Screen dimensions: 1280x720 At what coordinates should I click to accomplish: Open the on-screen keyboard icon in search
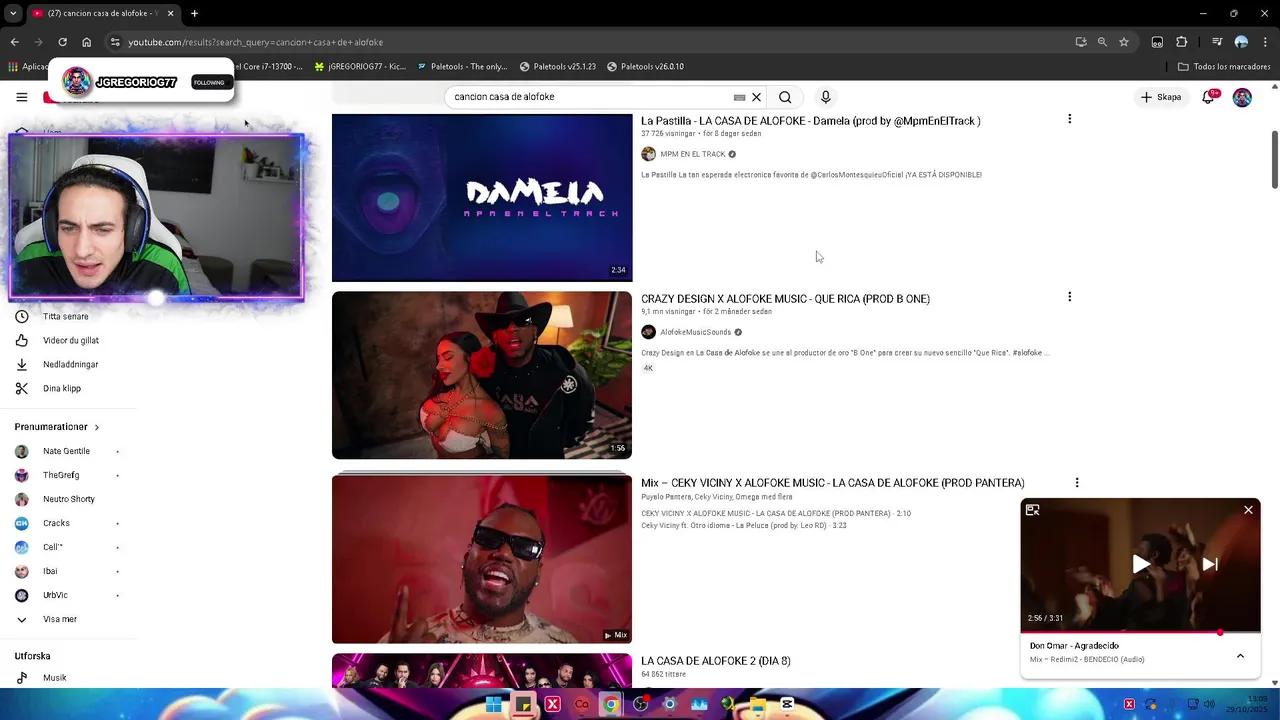[x=740, y=97]
